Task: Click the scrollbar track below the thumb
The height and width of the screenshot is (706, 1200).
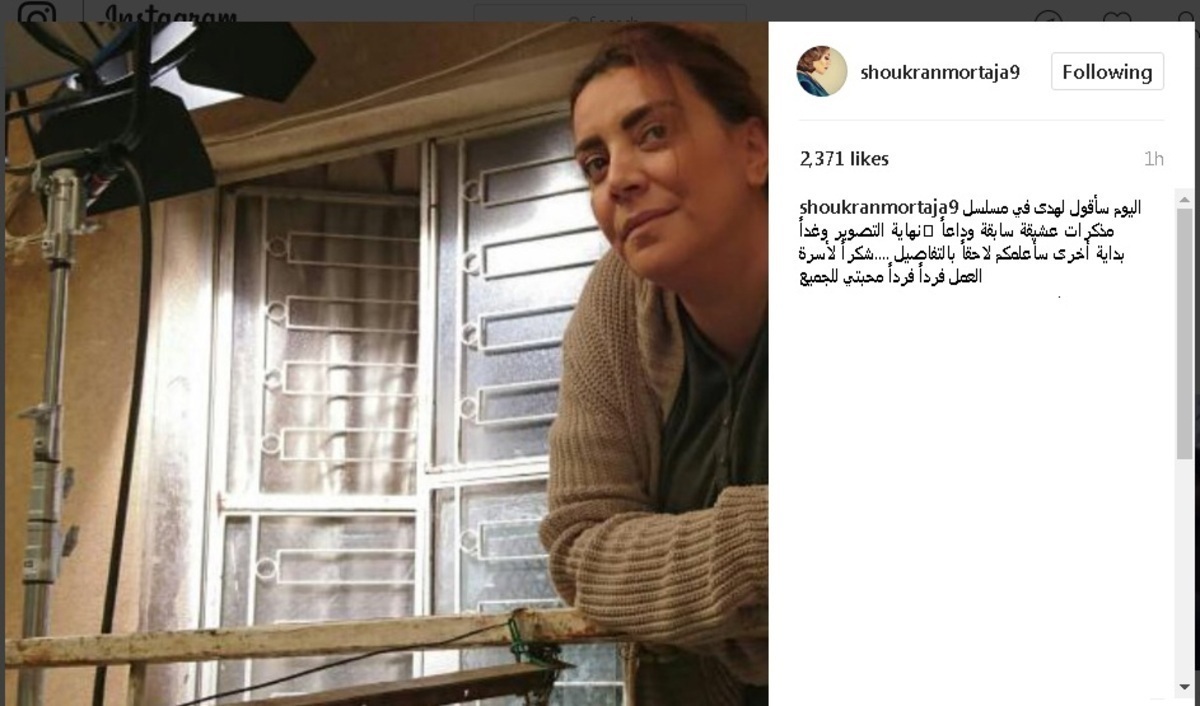Action: click(1185, 568)
